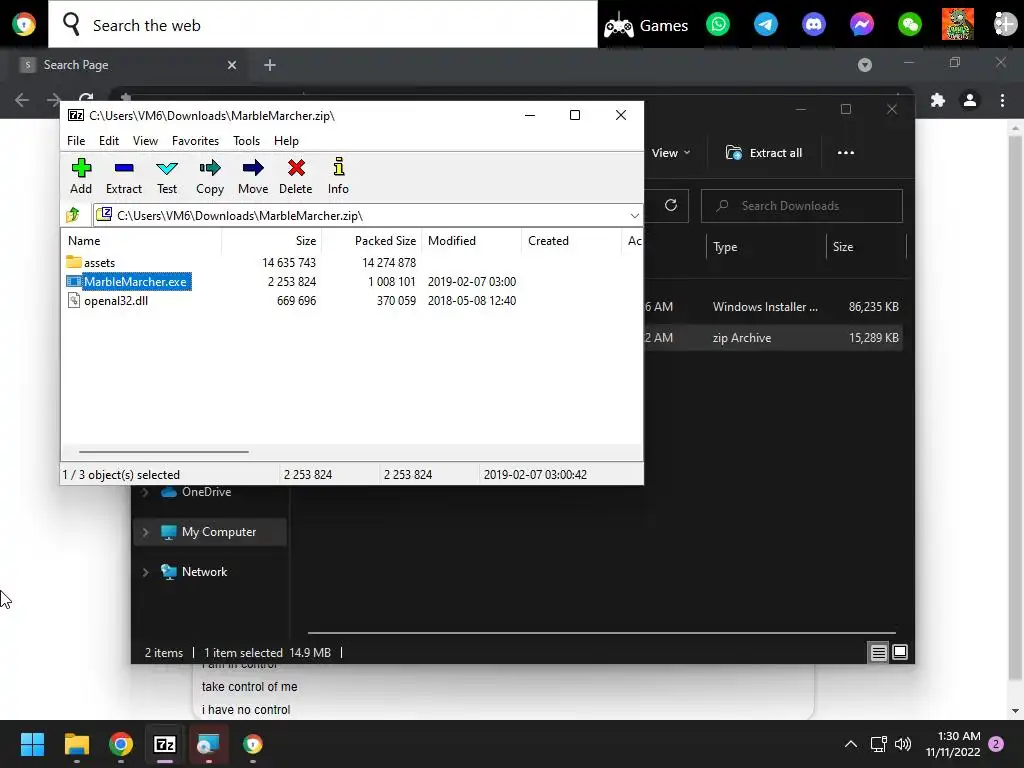This screenshot has width=1024, height=768.
Task: Switch to large icons view in File Explorer
Action: (900, 652)
